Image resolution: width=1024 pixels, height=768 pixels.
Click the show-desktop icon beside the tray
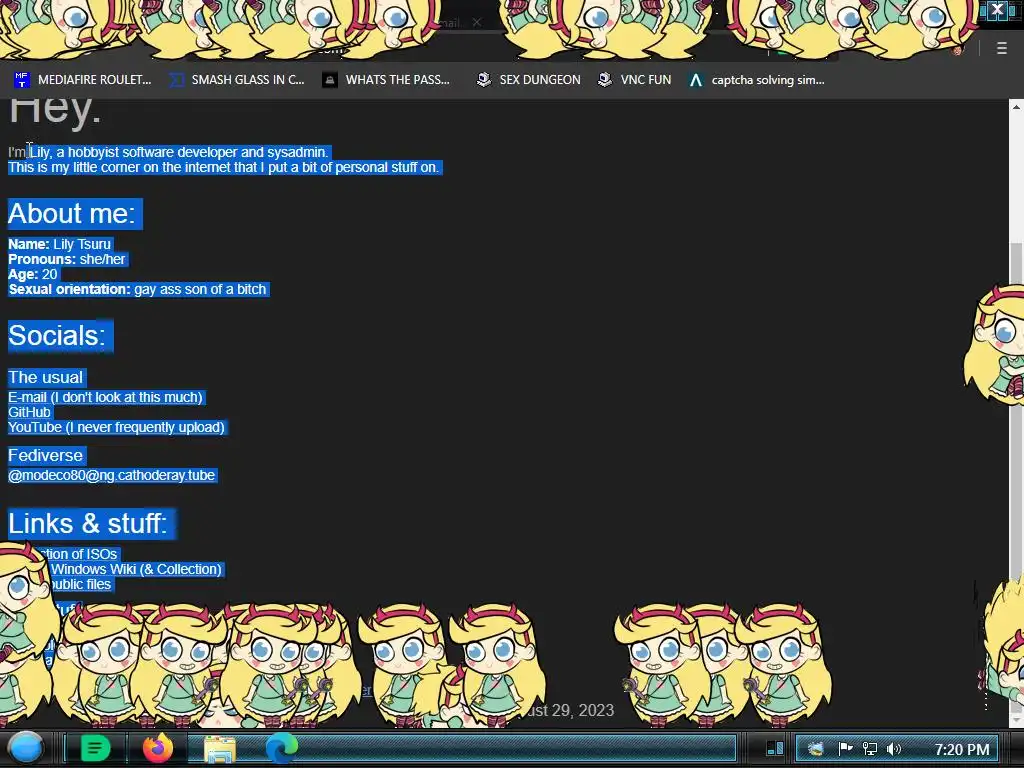[x=775, y=748]
